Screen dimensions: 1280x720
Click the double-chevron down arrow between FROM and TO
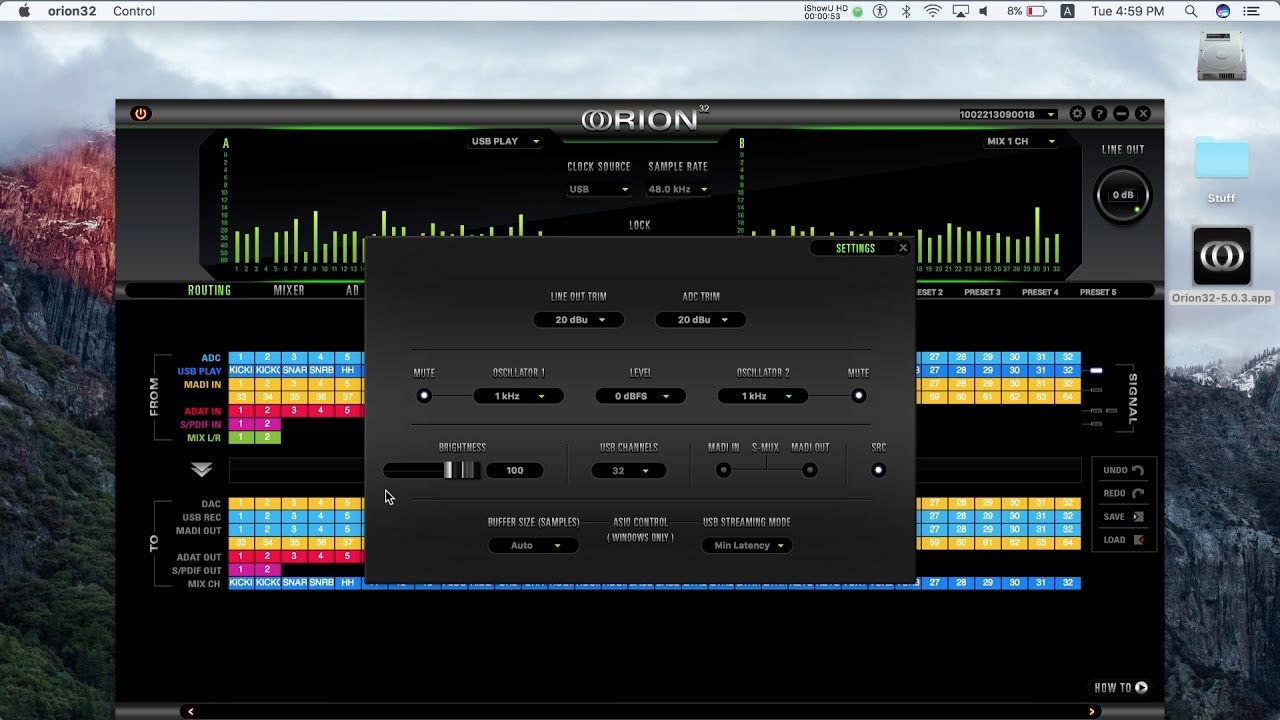[202, 469]
